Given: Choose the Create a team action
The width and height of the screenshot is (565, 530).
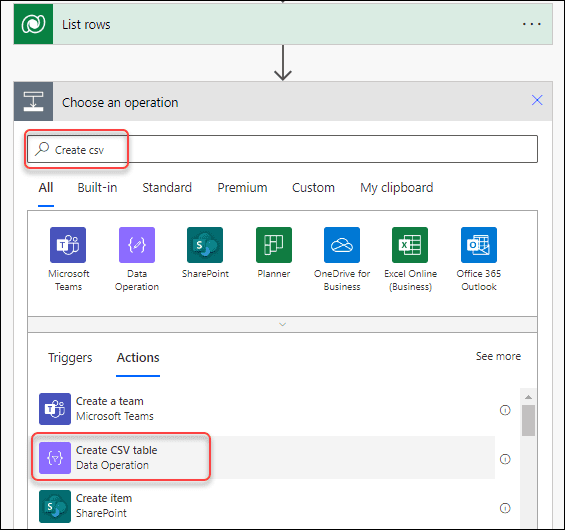Looking at the screenshot, I should tap(267, 409).
